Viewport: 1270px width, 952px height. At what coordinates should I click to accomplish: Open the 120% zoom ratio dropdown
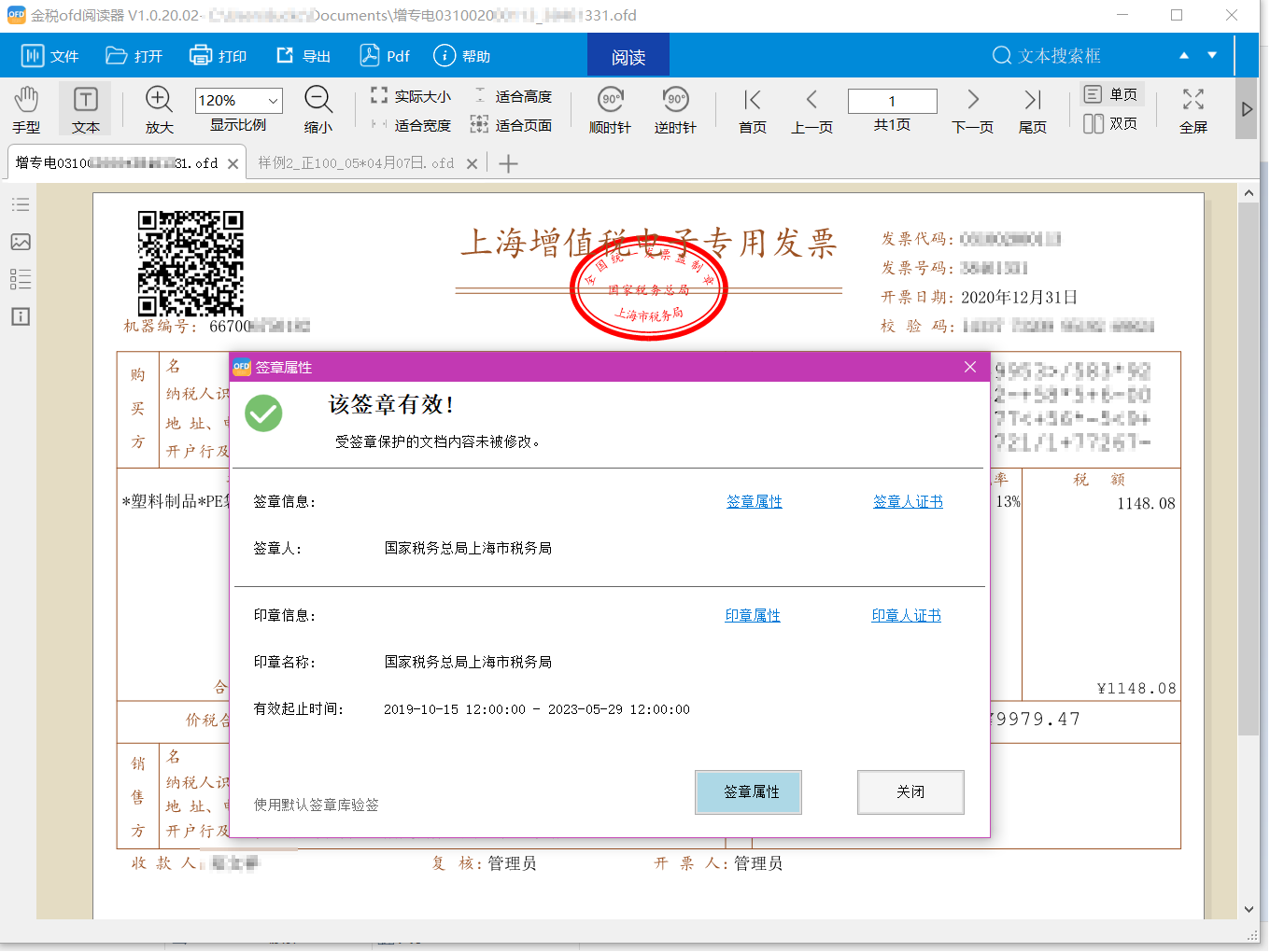point(274,99)
